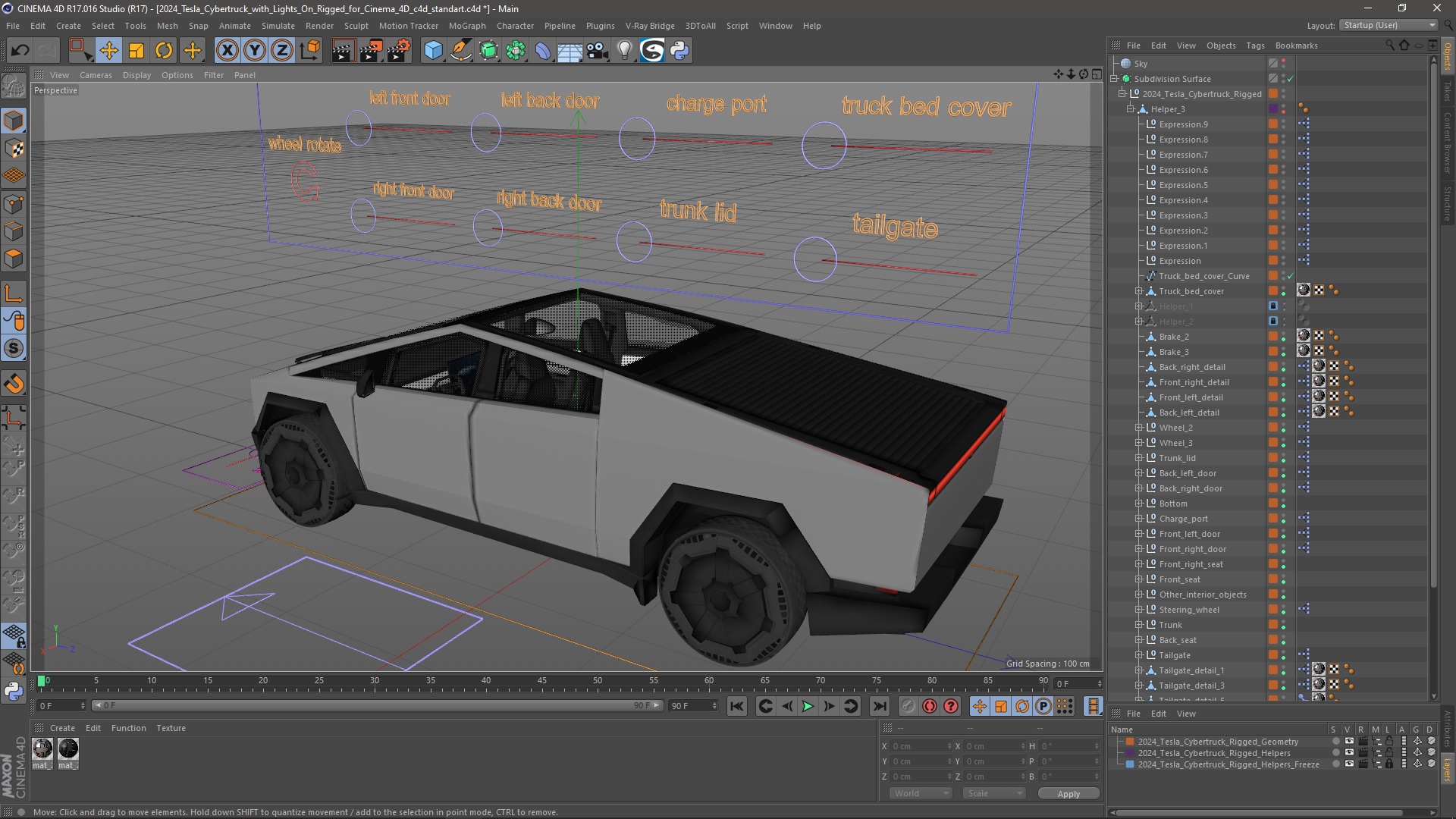Click the Python script icon in toolbar
The height and width of the screenshot is (819, 1456).
[679, 51]
